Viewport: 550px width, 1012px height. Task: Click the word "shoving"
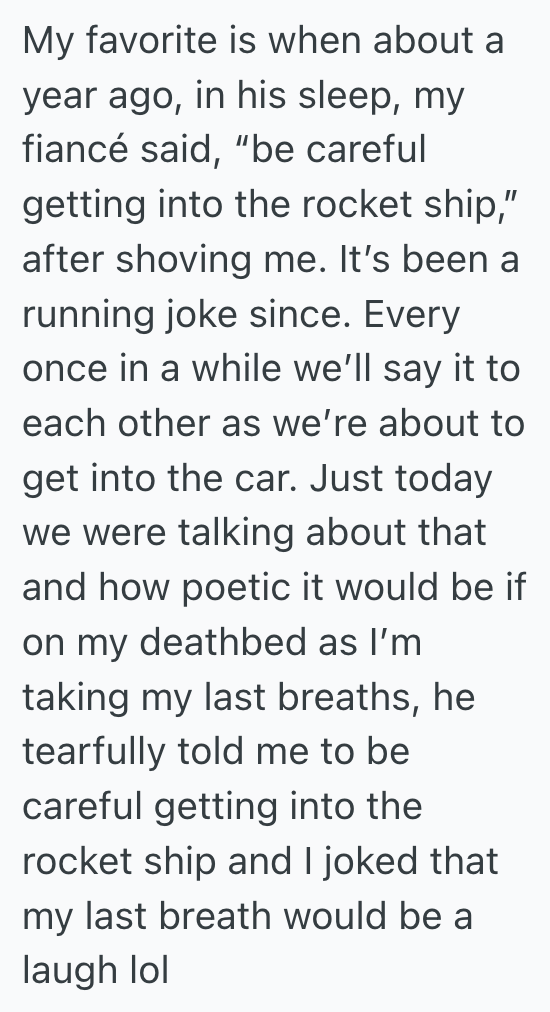182,260
